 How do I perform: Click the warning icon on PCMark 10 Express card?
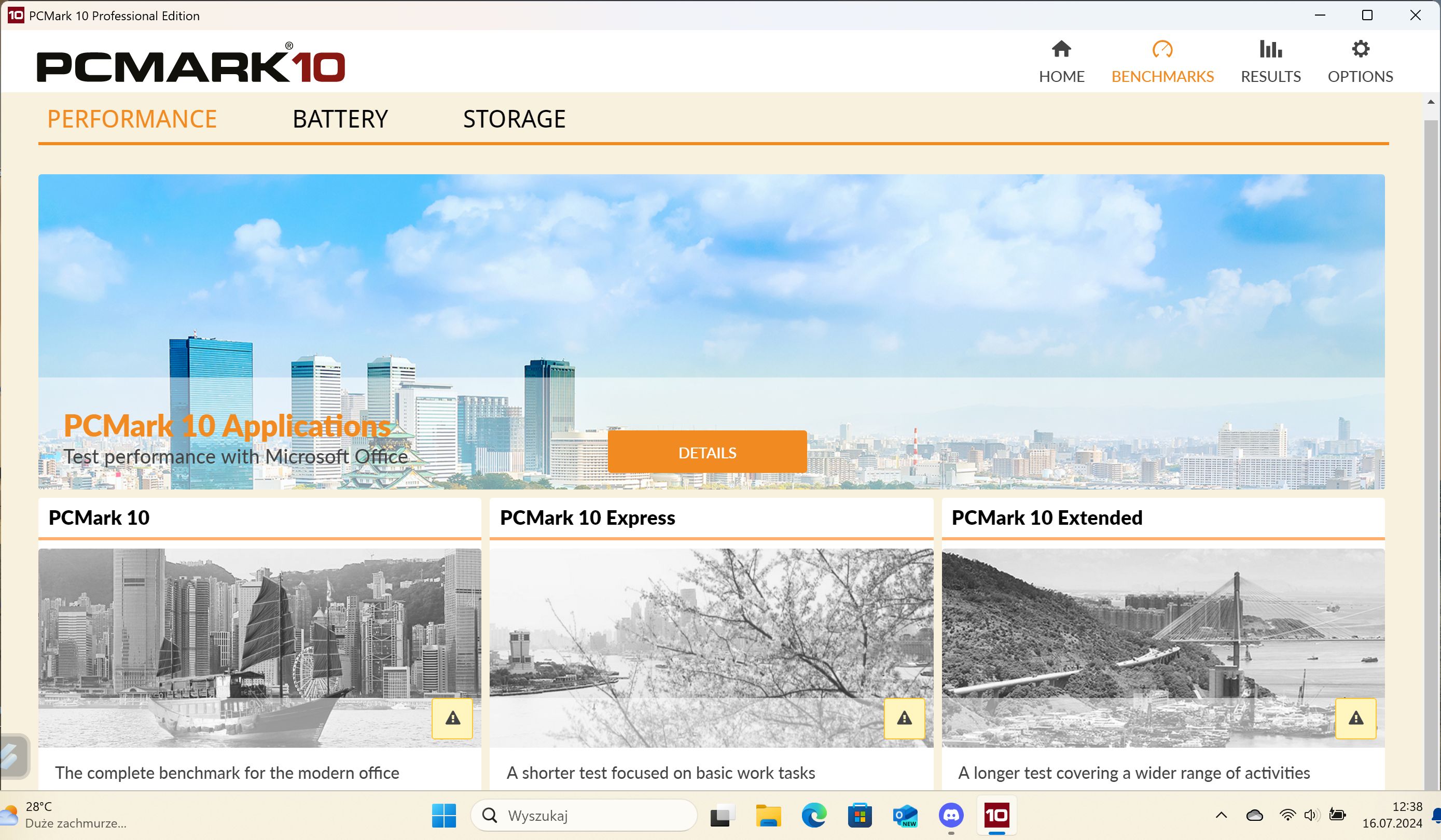(904, 718)
